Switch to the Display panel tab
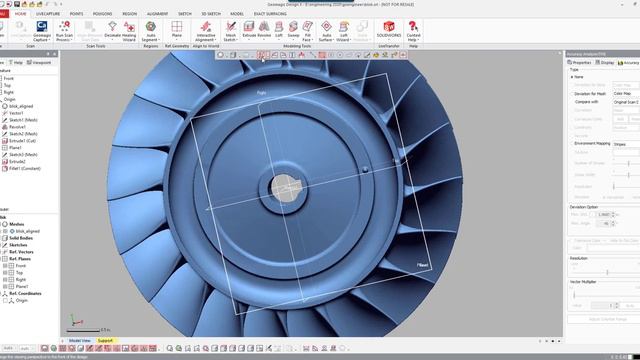 click(604, 62)
